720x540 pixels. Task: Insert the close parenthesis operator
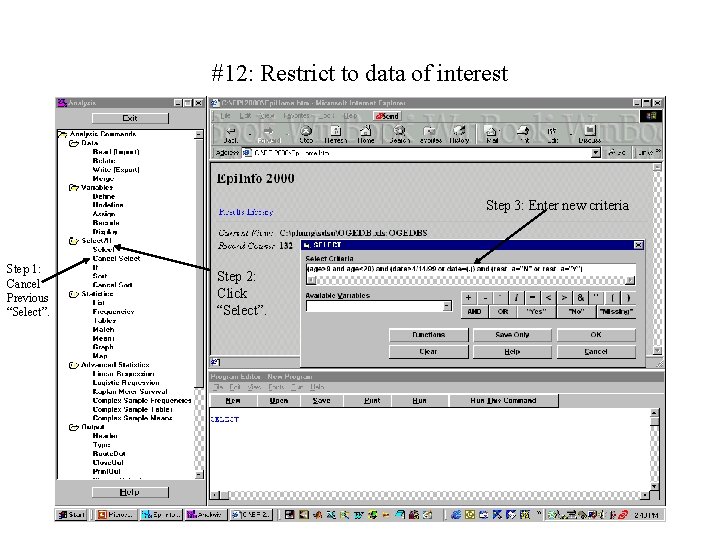629,298
